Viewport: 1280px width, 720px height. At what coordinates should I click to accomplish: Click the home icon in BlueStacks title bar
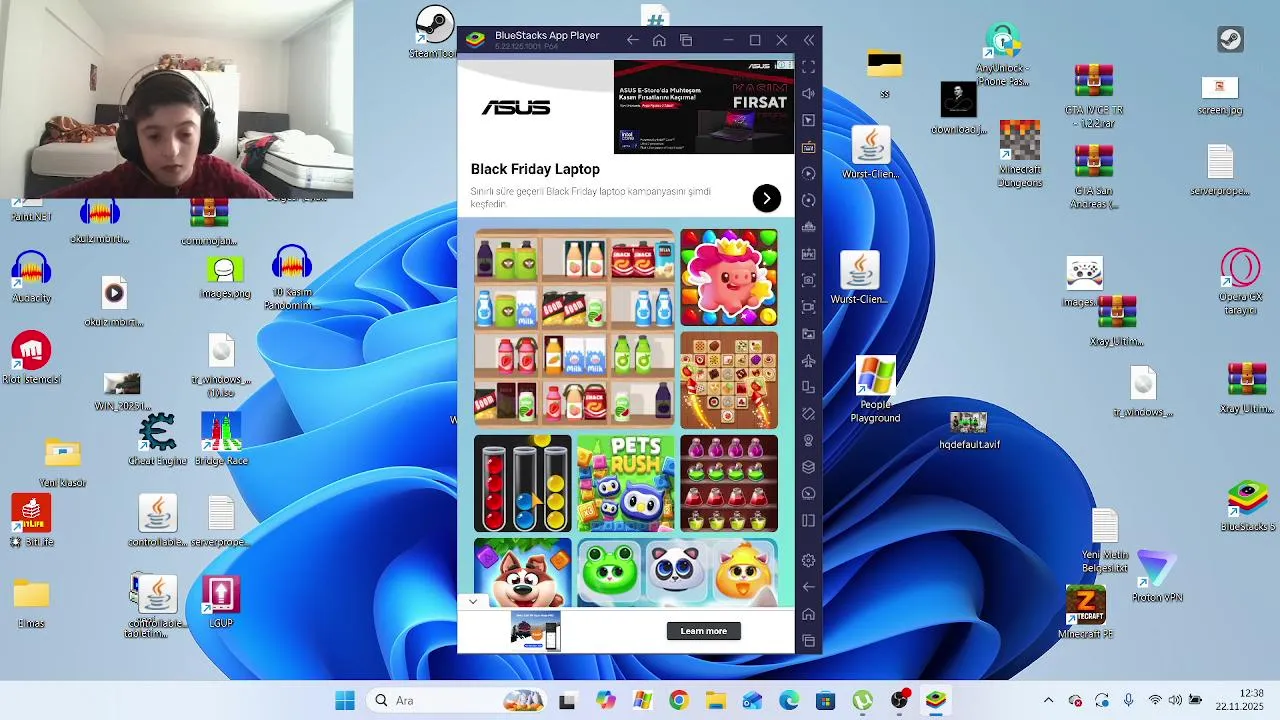659,40
